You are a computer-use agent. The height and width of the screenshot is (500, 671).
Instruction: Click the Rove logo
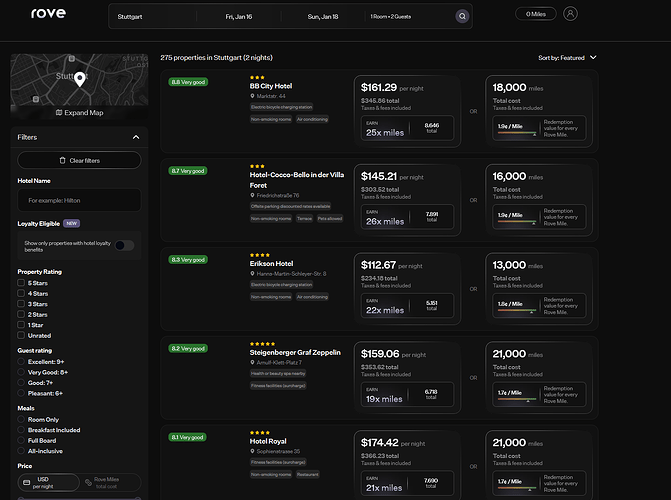click(48, 14)
